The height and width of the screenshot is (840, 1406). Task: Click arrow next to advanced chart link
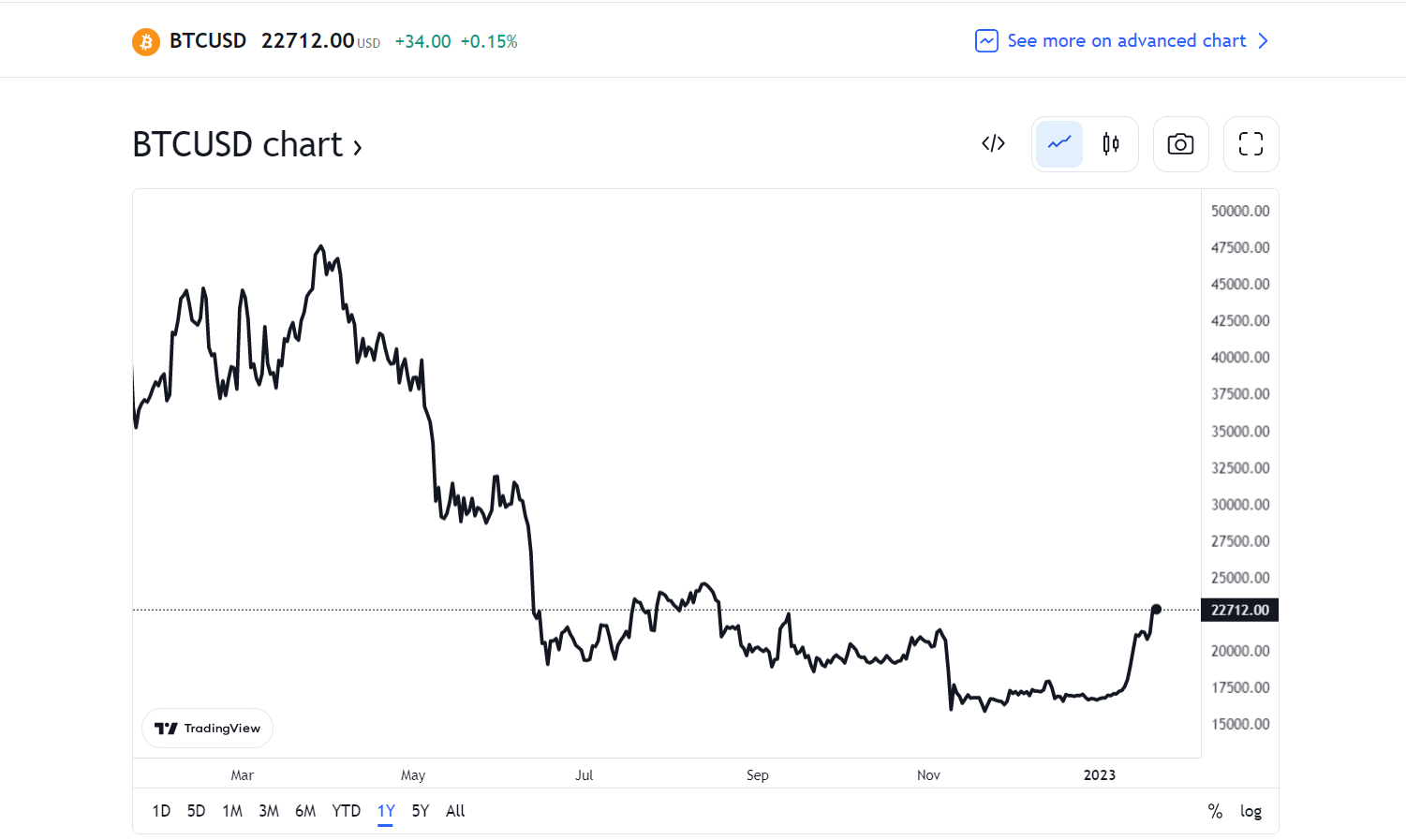point(1263,41)
